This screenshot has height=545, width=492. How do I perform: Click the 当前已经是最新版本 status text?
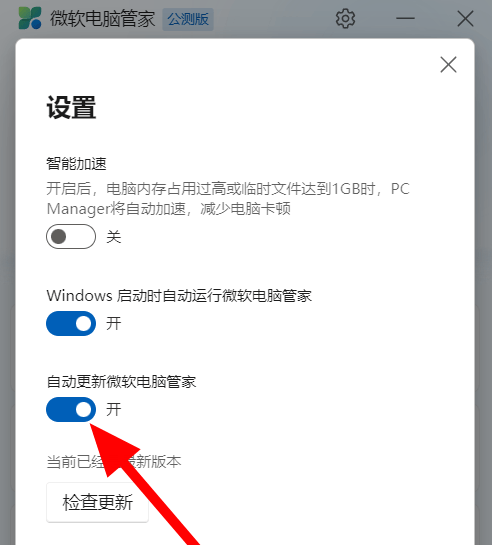point(114,462)
